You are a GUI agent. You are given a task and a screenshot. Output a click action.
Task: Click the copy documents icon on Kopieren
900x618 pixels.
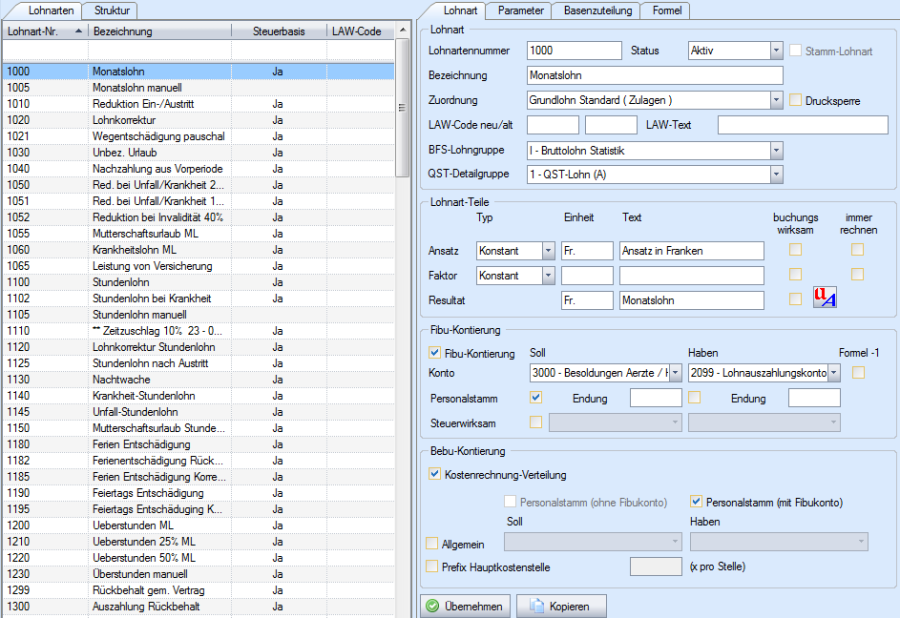point(537,606)
